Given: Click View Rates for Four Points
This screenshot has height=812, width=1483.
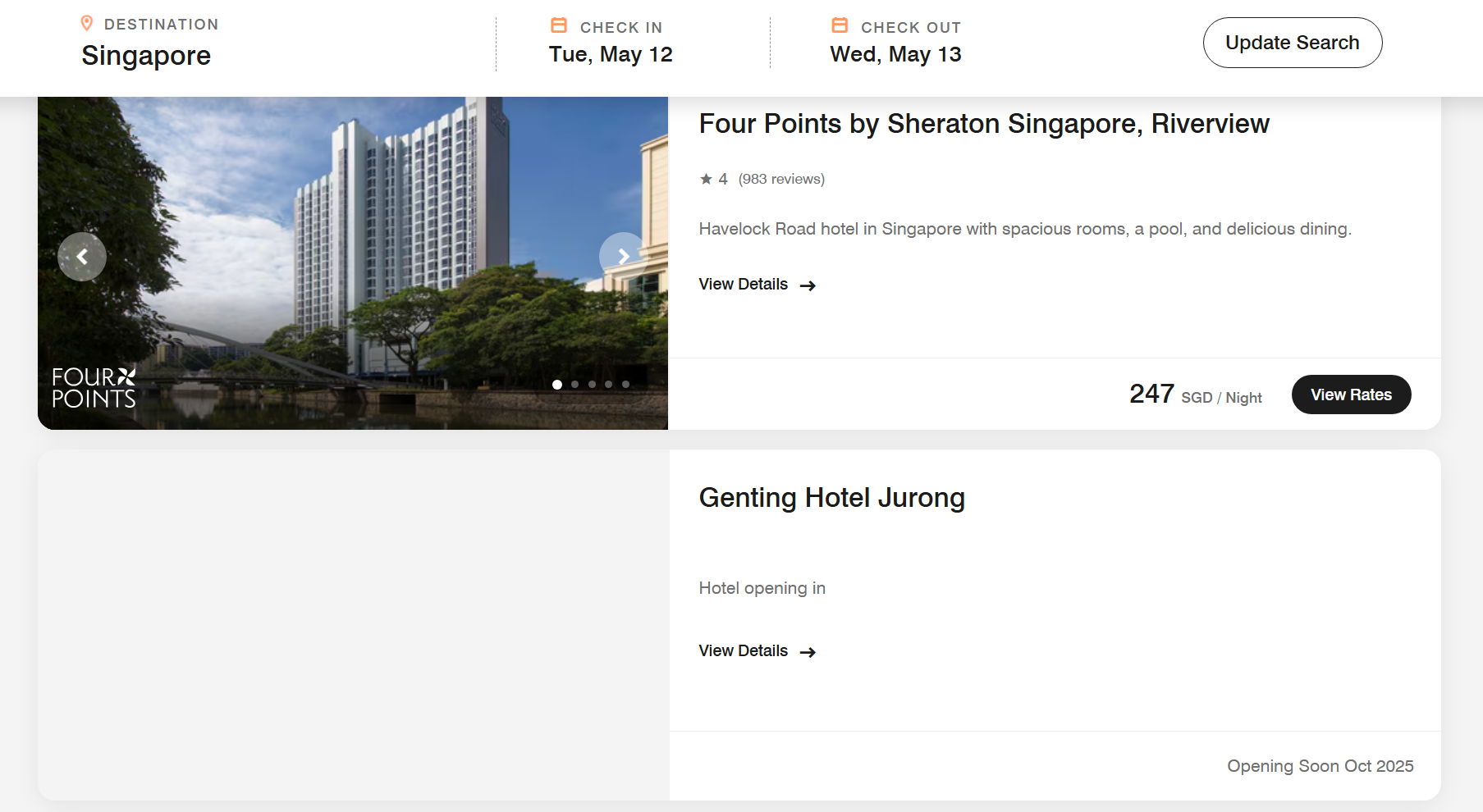Looking at the screenshot, I should click(x=1351, y=395).
